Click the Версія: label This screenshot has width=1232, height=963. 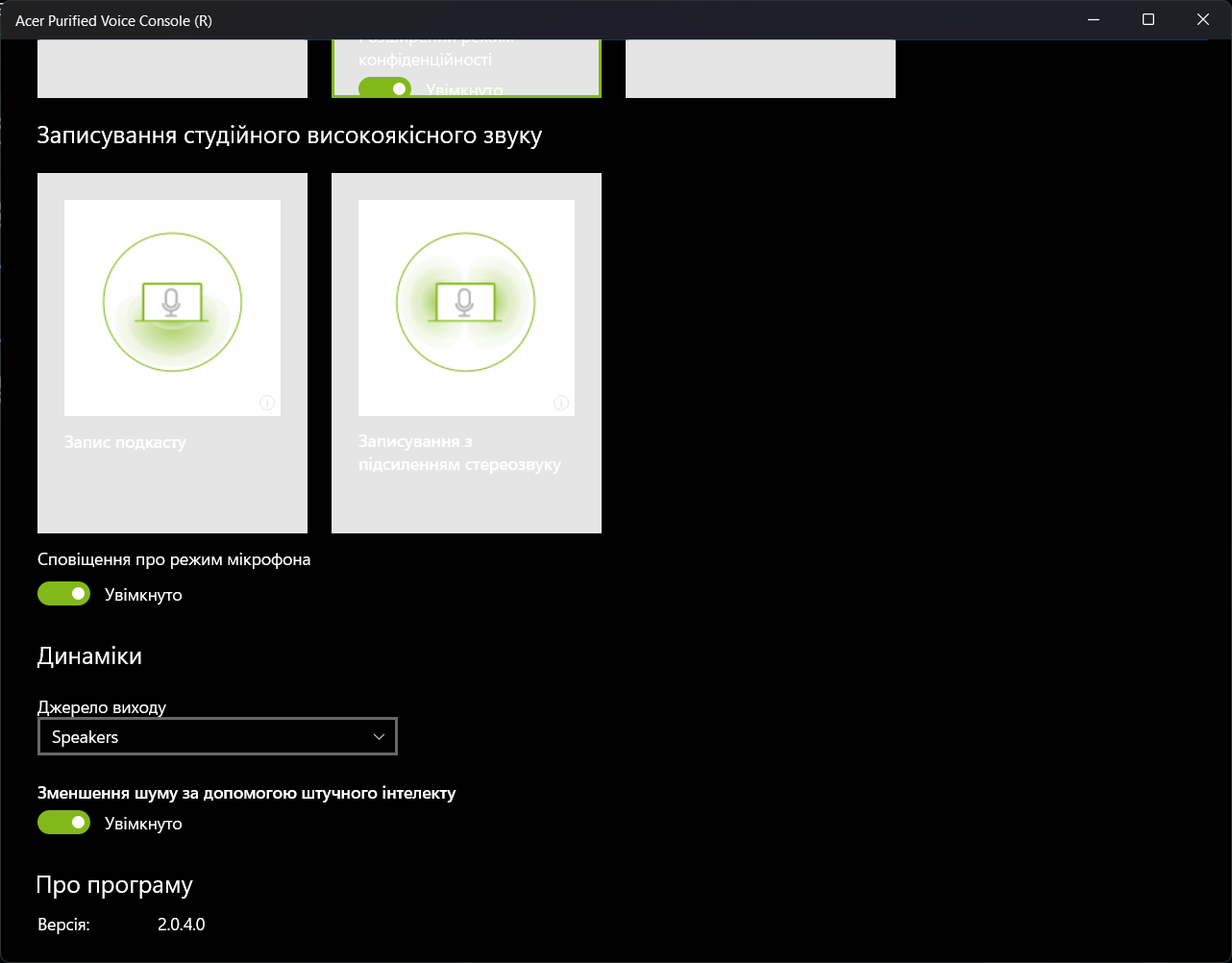63,925
